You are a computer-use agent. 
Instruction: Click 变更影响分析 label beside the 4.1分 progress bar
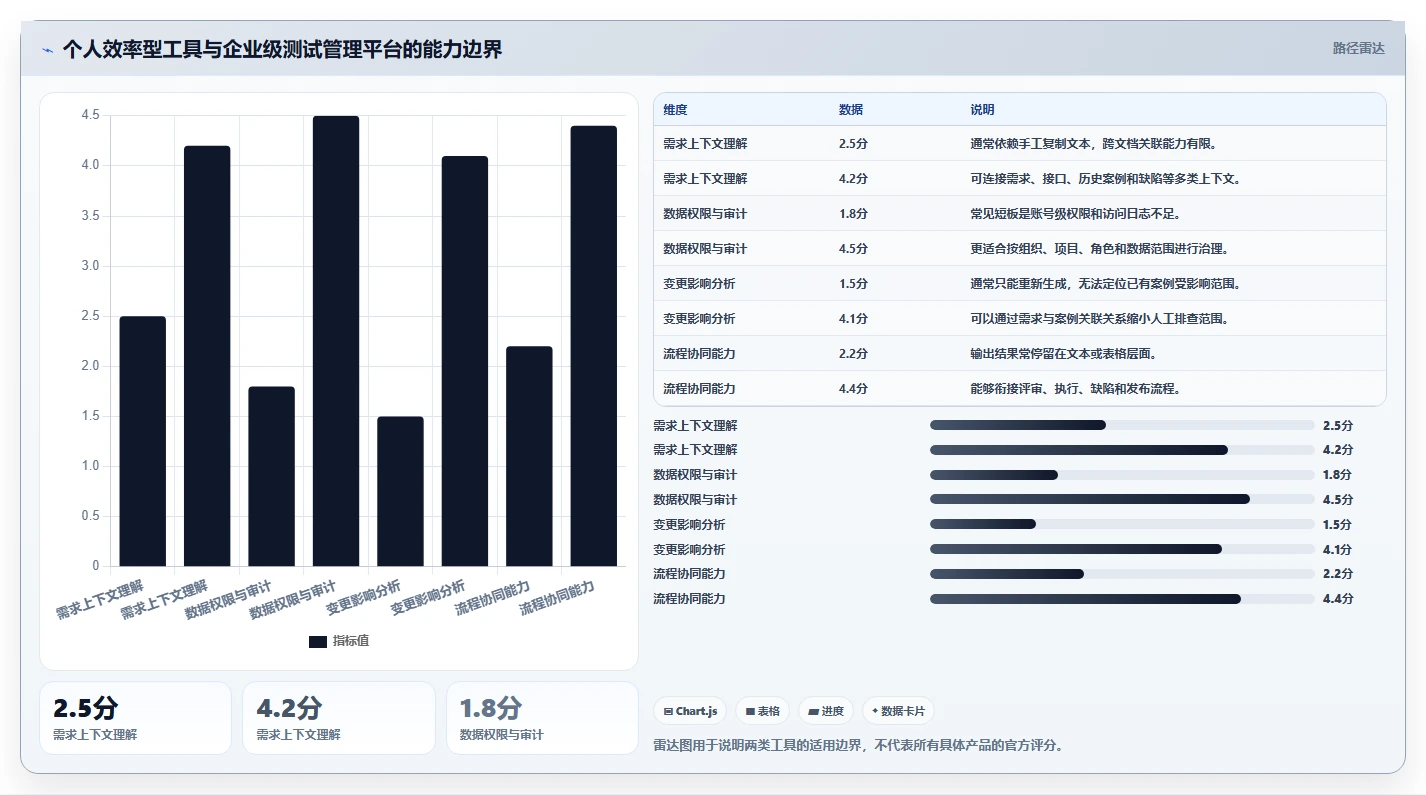click(689, 549)
